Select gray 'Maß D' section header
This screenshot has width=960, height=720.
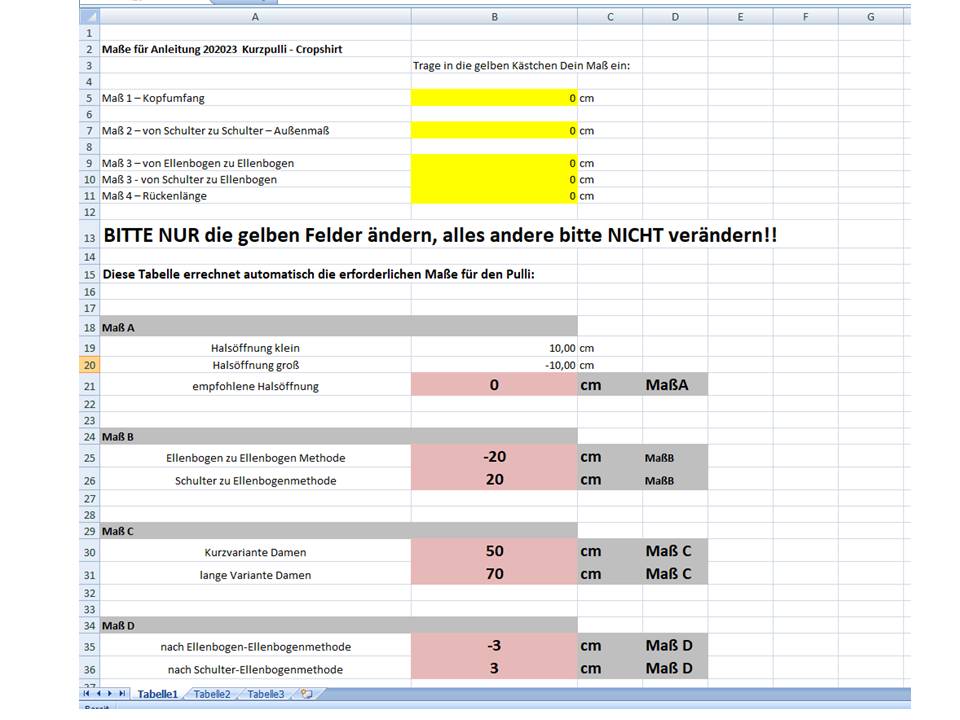339,625
